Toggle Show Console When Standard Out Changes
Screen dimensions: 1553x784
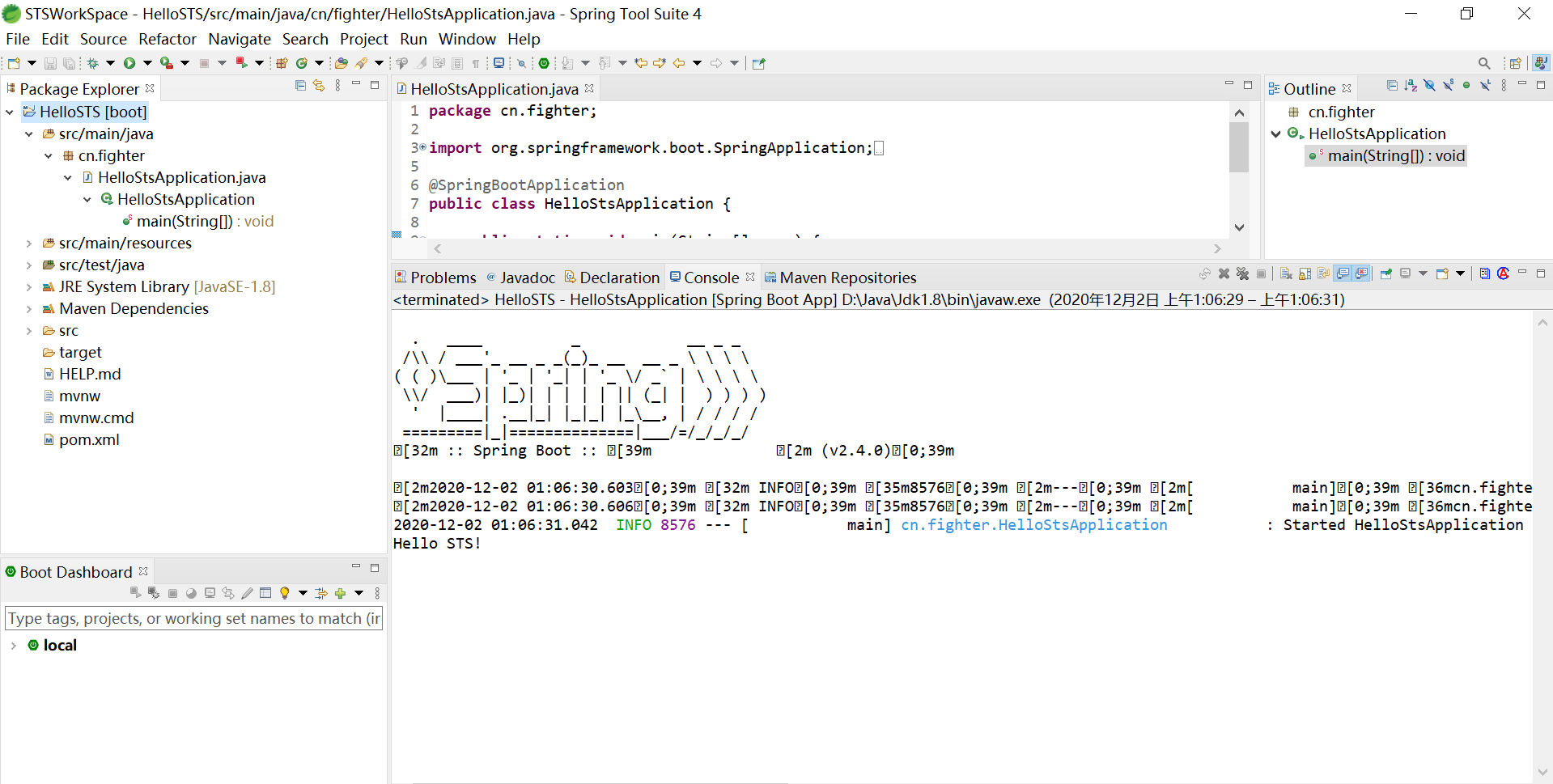1343,274
